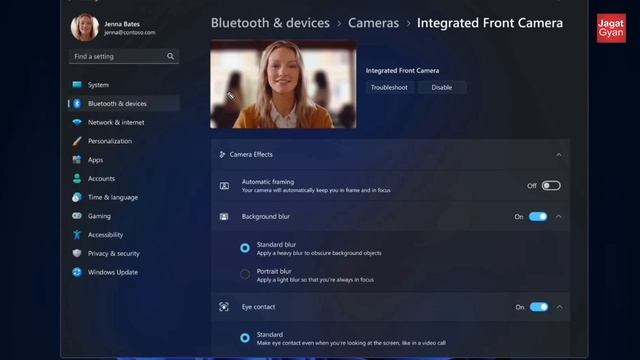Viewport: 640px width, 360px height.
Task: Go to Windows Update
Action: [x=124, y=272]
